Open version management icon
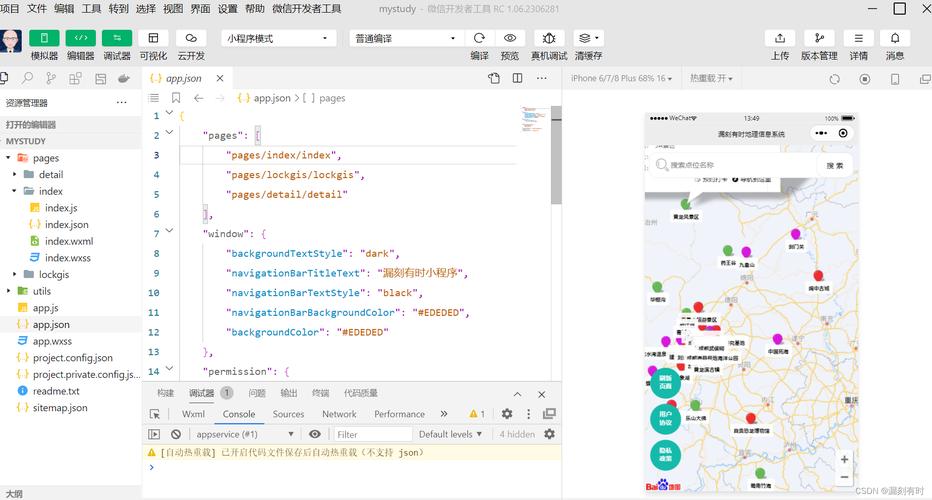Image resolution: width=932 pixels, height=500 pixels. point(819,38)
